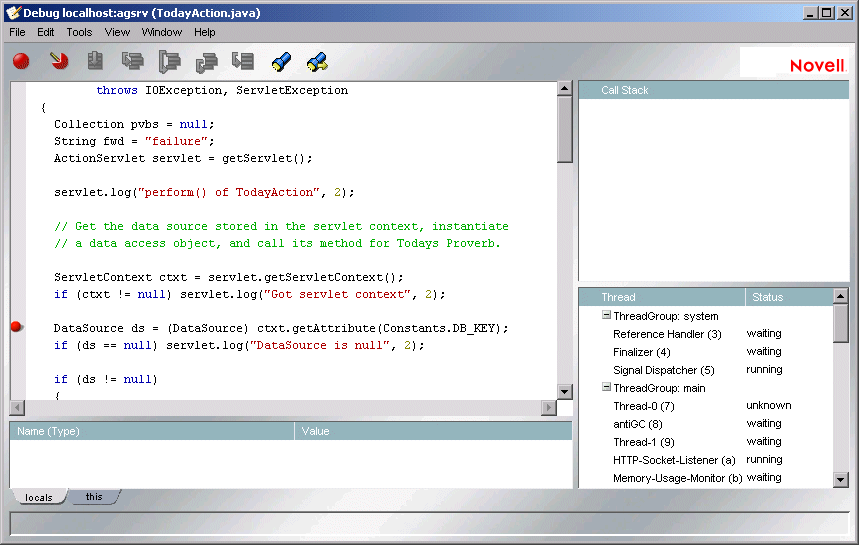
Task: Click the 'ServletContext ctxt' code line
Action: point(228,277)
